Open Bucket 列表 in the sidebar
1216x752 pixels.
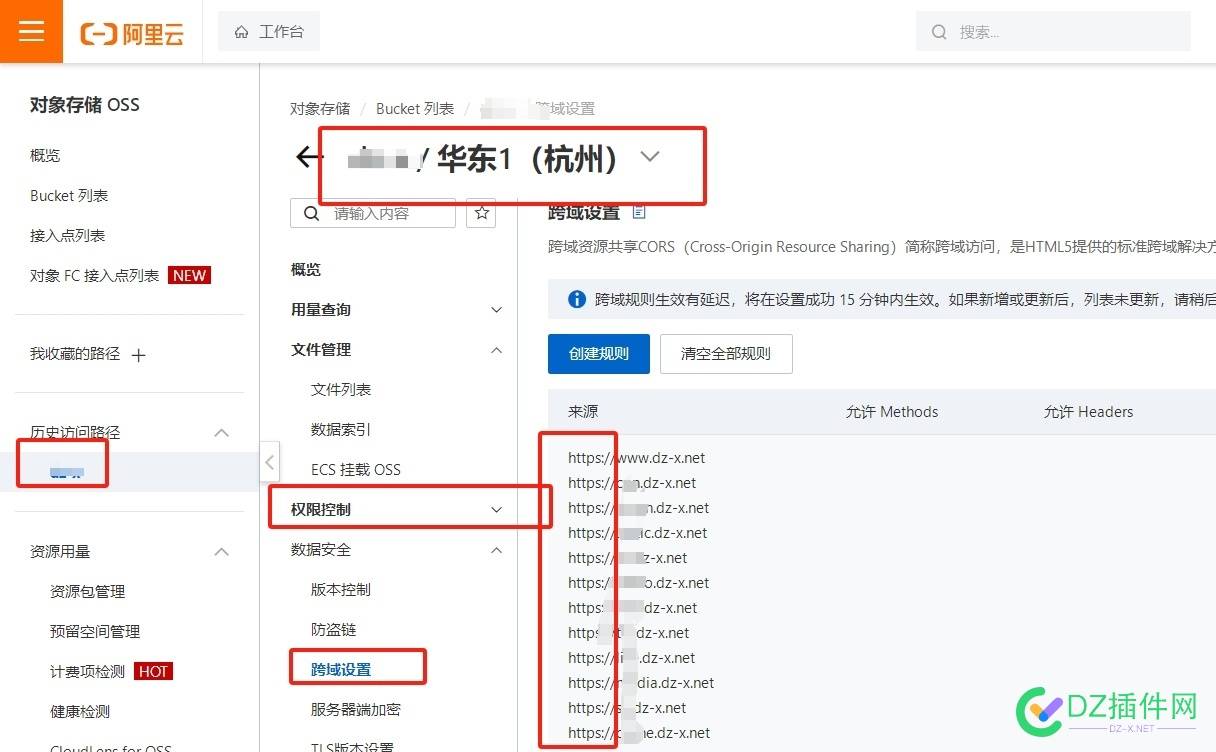69,195
